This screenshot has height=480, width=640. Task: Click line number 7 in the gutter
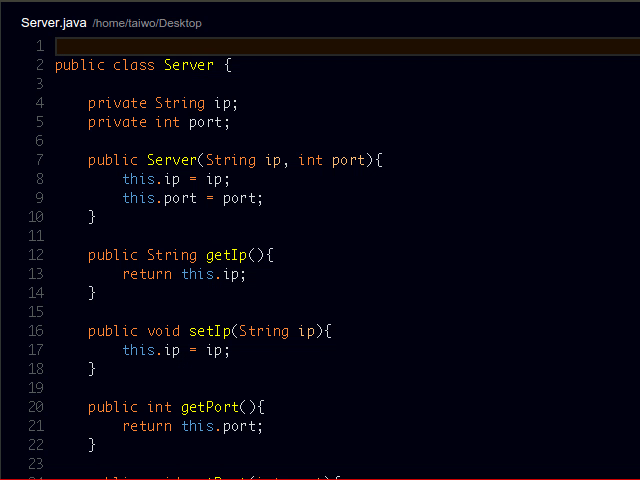point(40,160)
